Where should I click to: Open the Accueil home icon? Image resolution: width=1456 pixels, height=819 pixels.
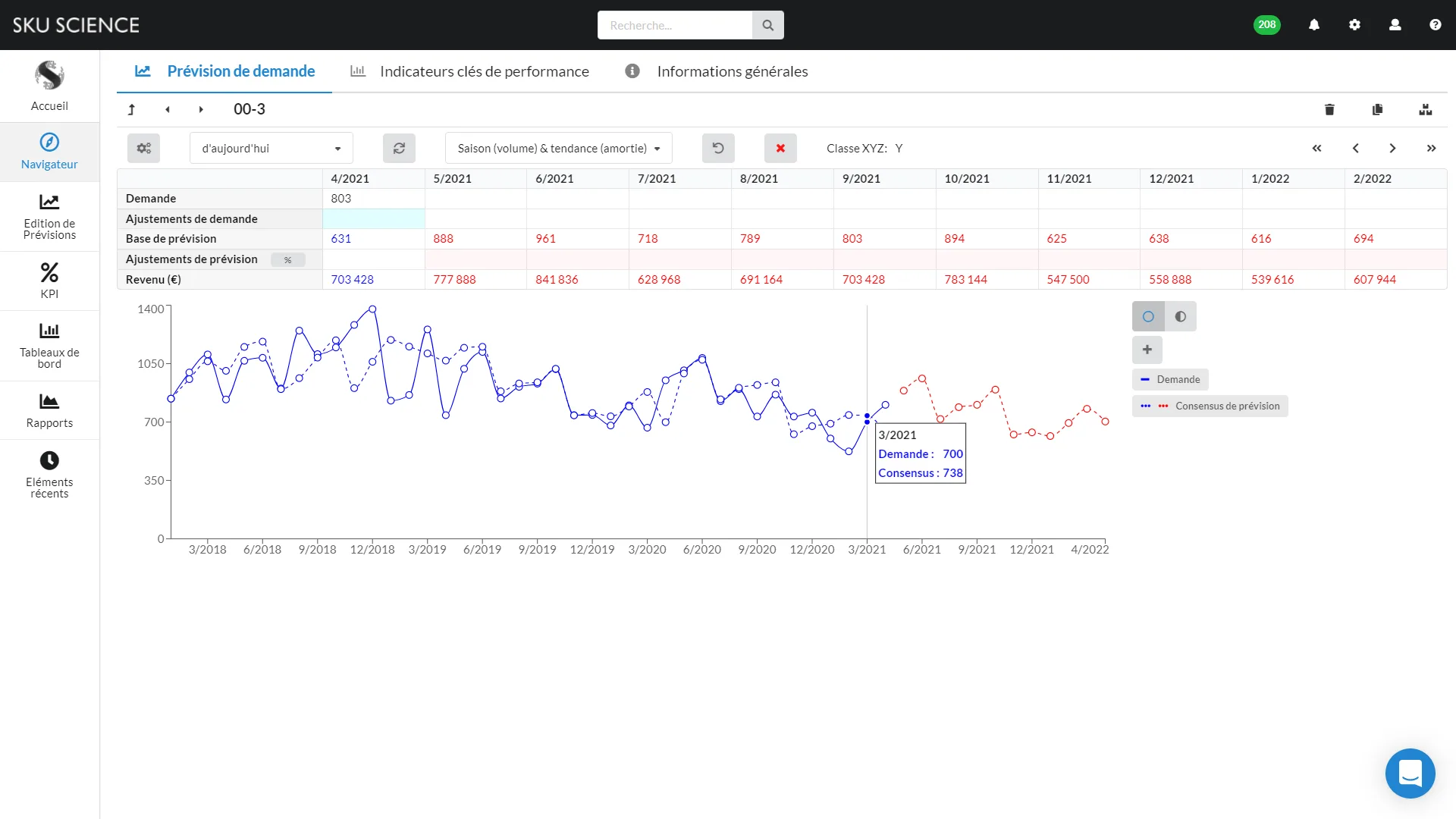coord(49,86)
